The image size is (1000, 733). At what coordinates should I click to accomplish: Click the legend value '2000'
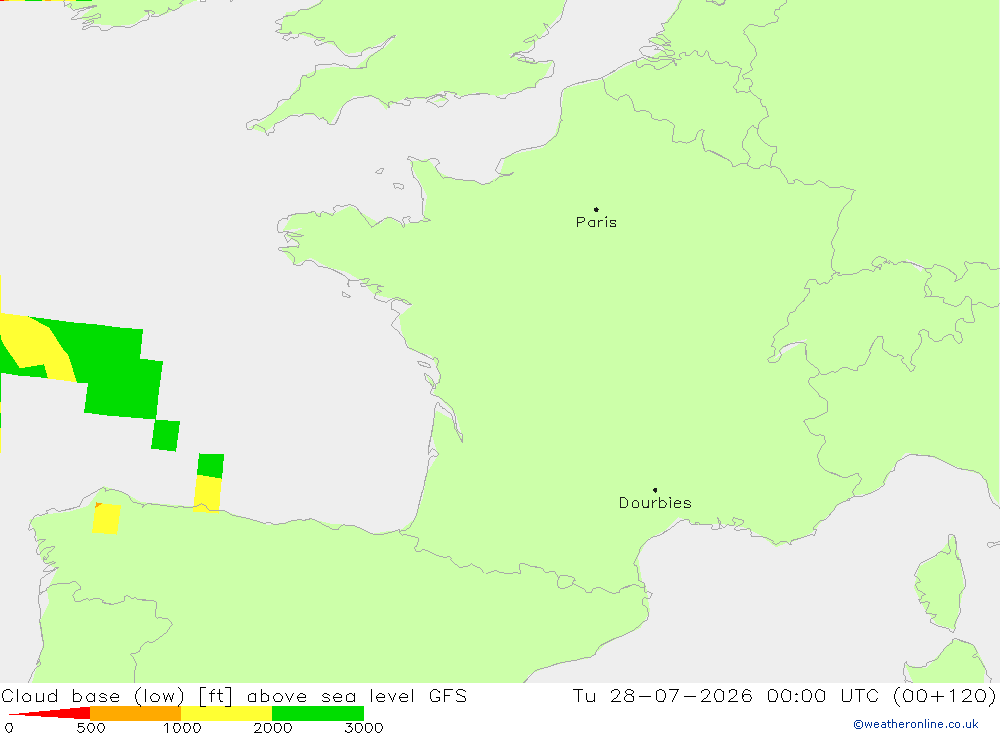click(x=273, y=727)
